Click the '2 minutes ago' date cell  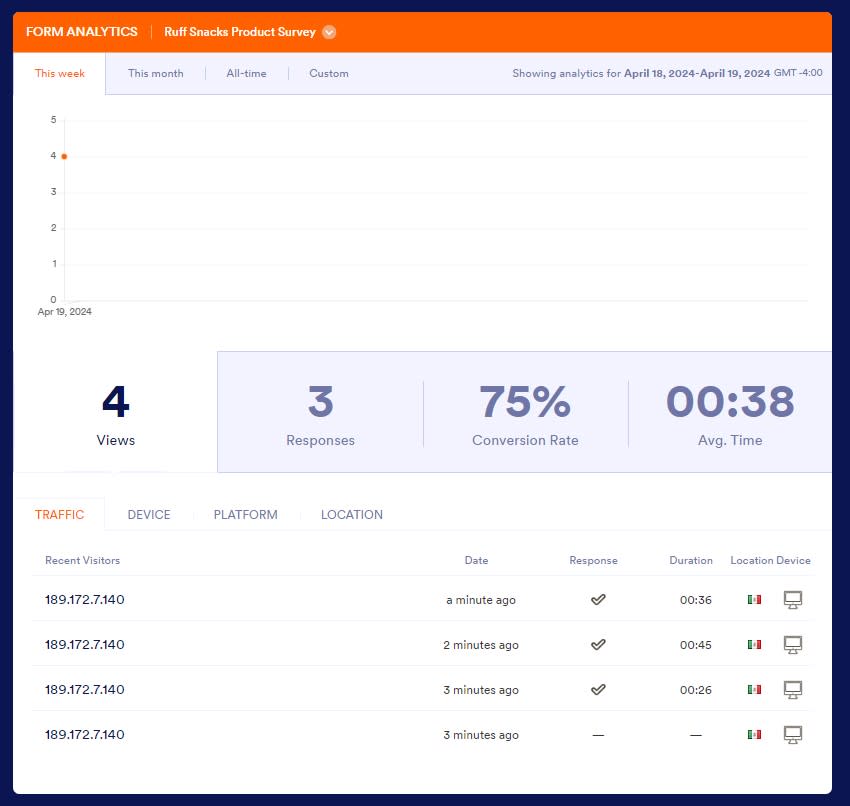pyautogui.click(x=481, y=645)
